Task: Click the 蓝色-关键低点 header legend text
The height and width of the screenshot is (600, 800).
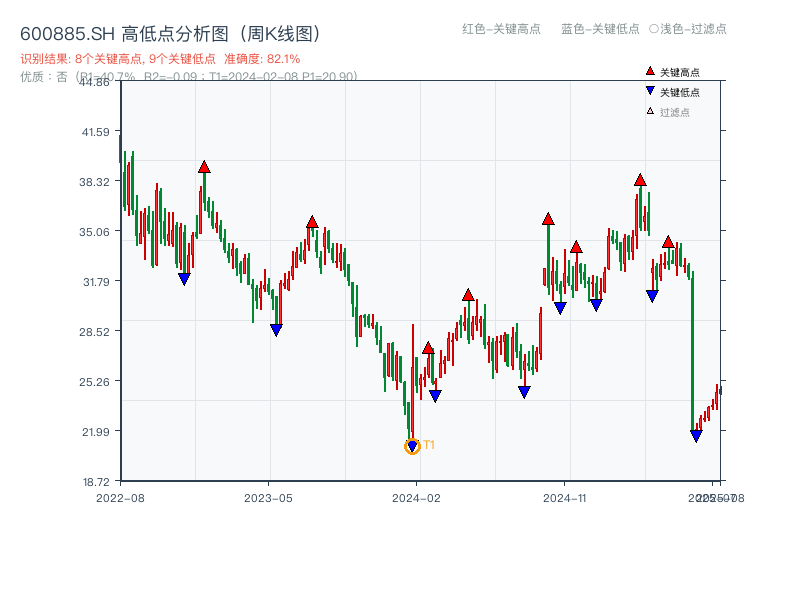Action: (x=600, y=29)
